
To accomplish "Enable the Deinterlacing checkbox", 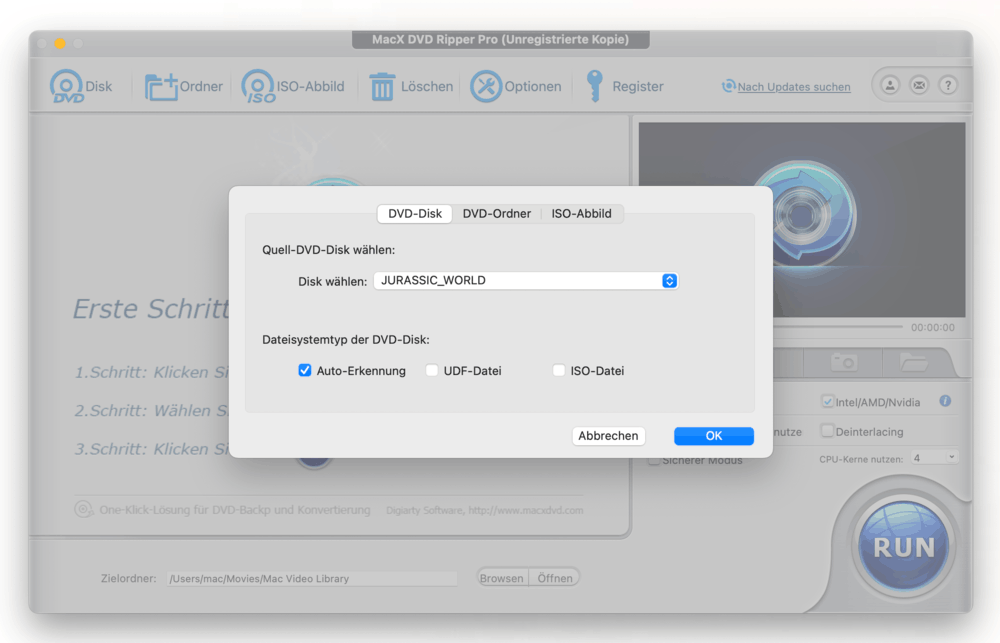I will [x=827, y=431].
